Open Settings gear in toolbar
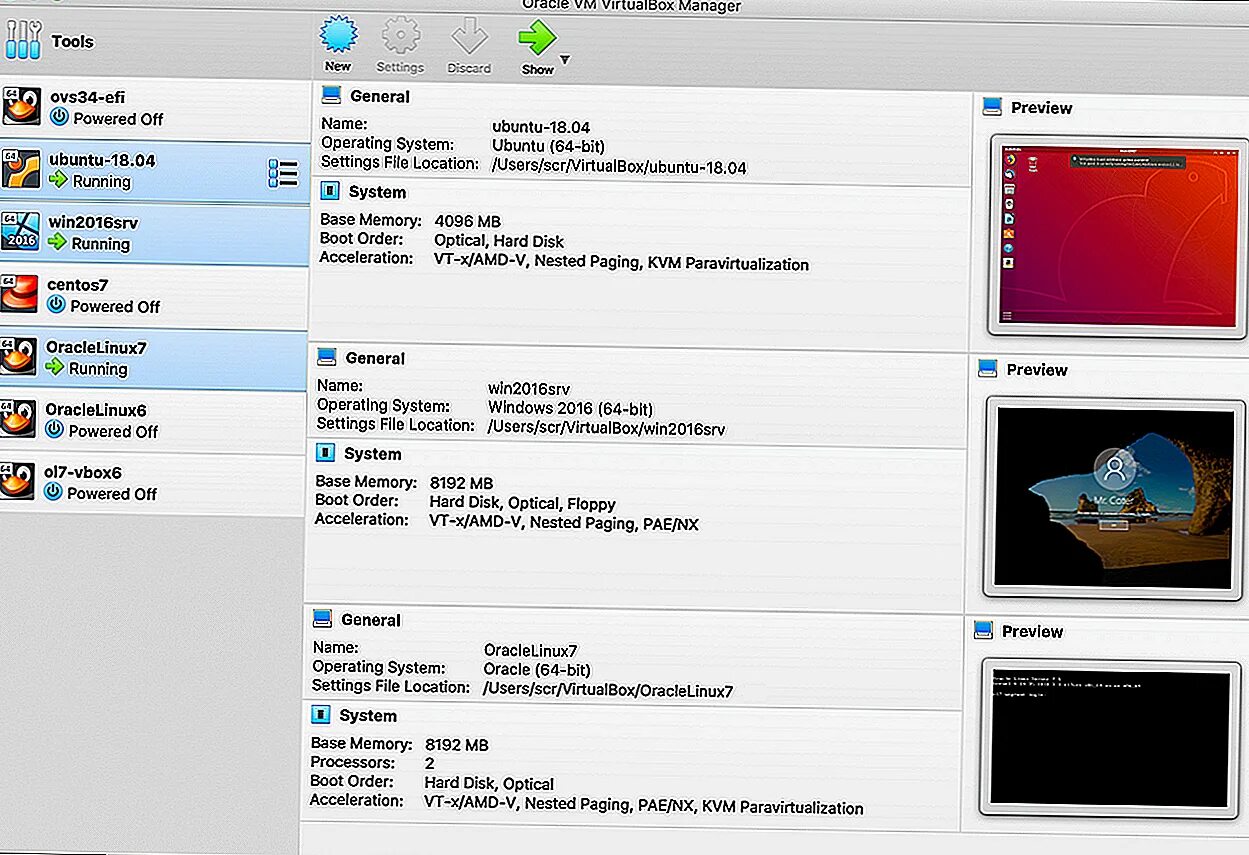The image size is (1249, 855). click(400, 38)
